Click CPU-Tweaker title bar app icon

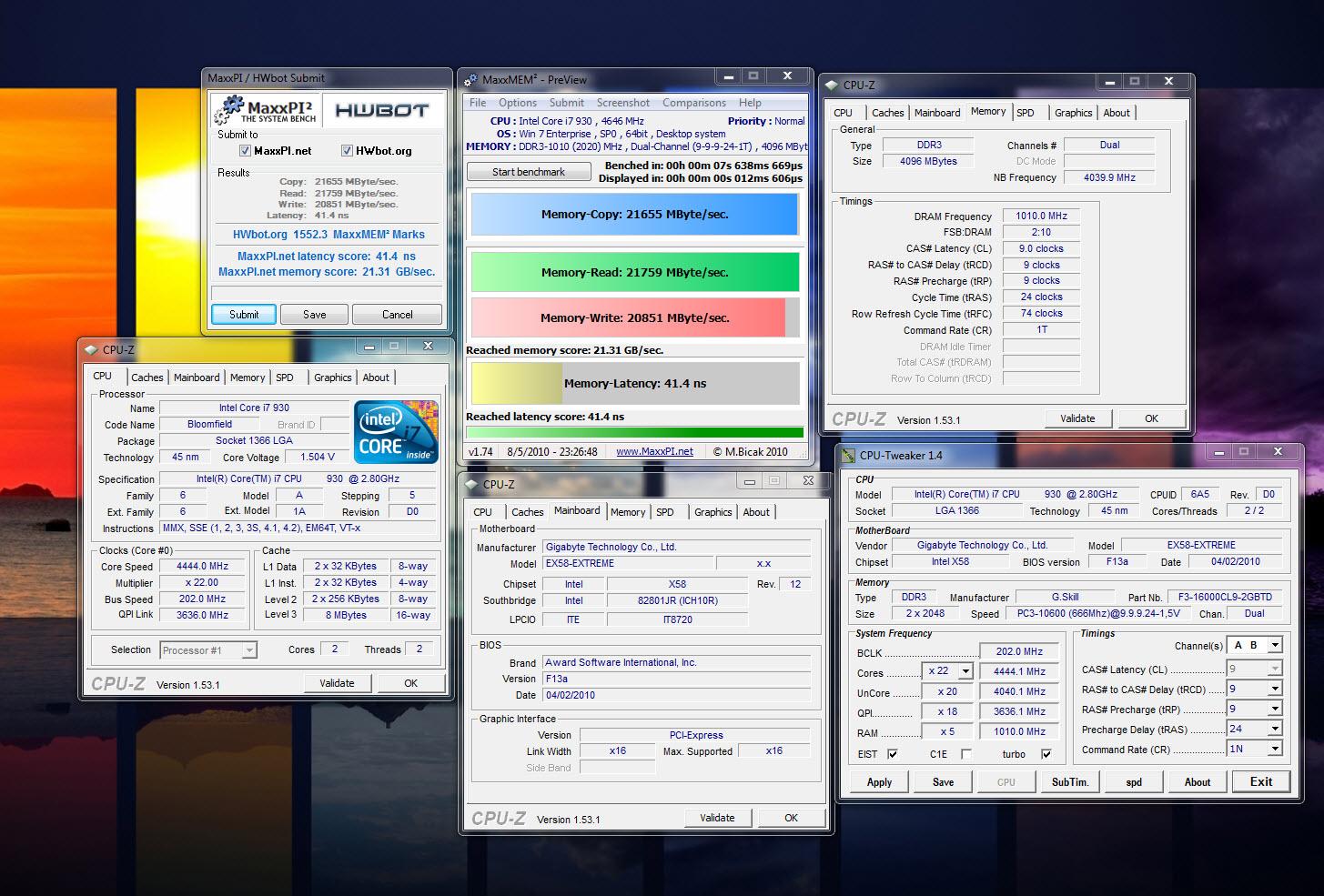point(849,456)
